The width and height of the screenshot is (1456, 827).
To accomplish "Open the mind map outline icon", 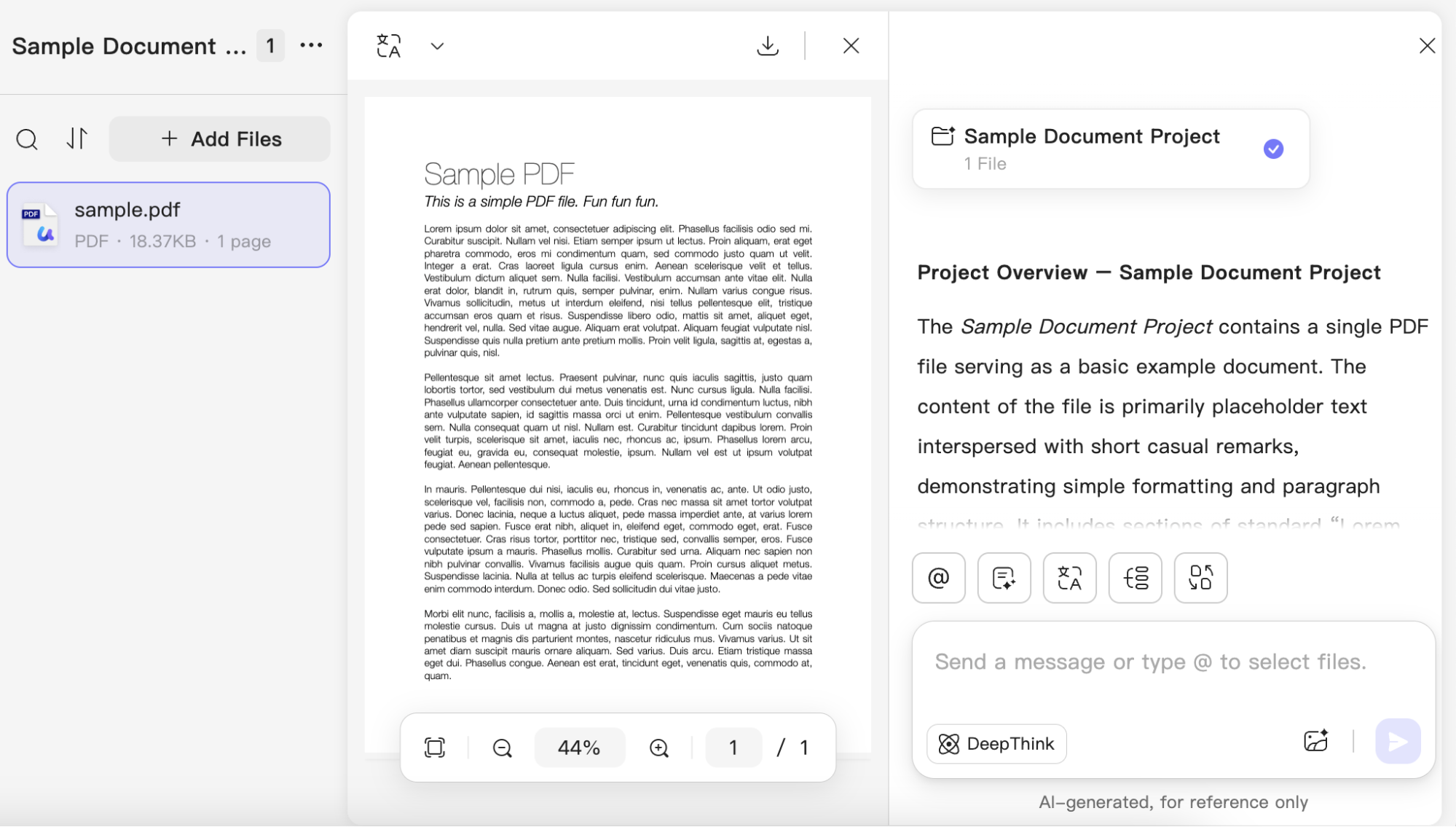I will coord(1135,578).
